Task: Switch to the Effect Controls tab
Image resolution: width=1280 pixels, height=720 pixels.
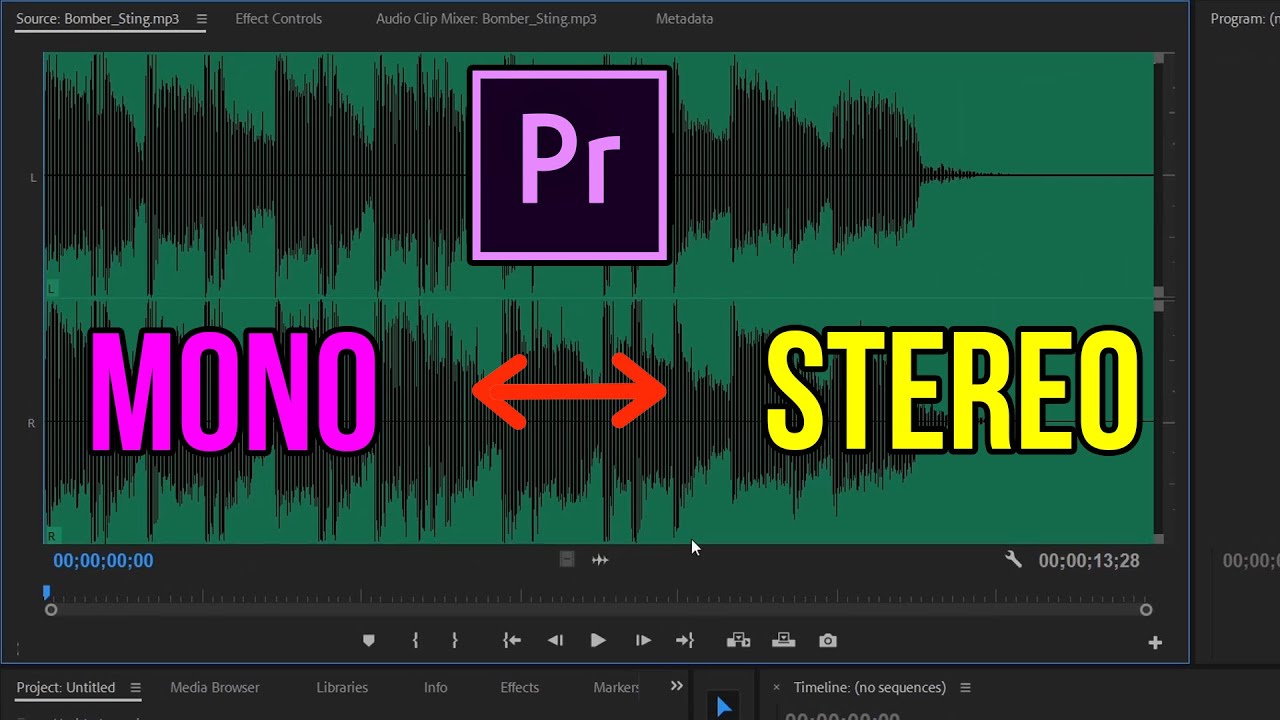Action: pos(279,19)
